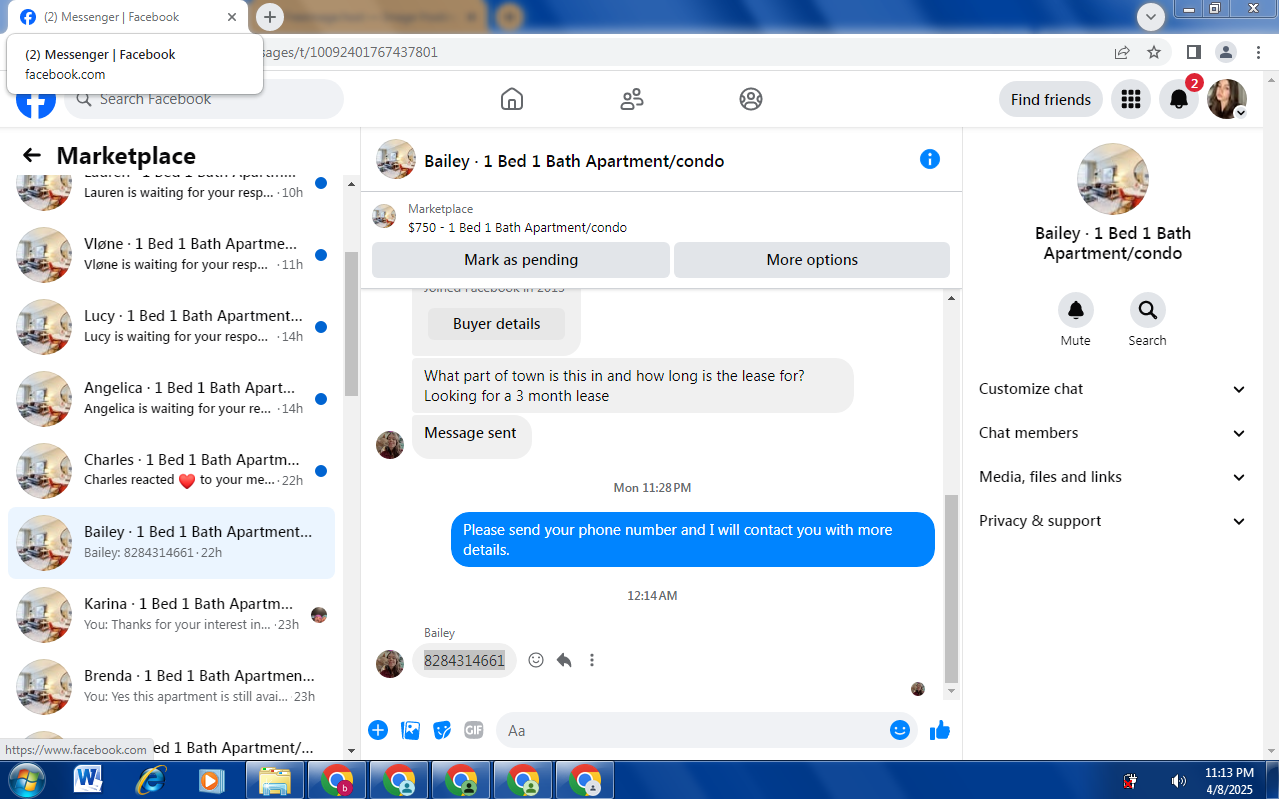This screenshot has height=799, width=1279.
Task: Select Bailey's conversation in the list
Action: tap(171, 543)
